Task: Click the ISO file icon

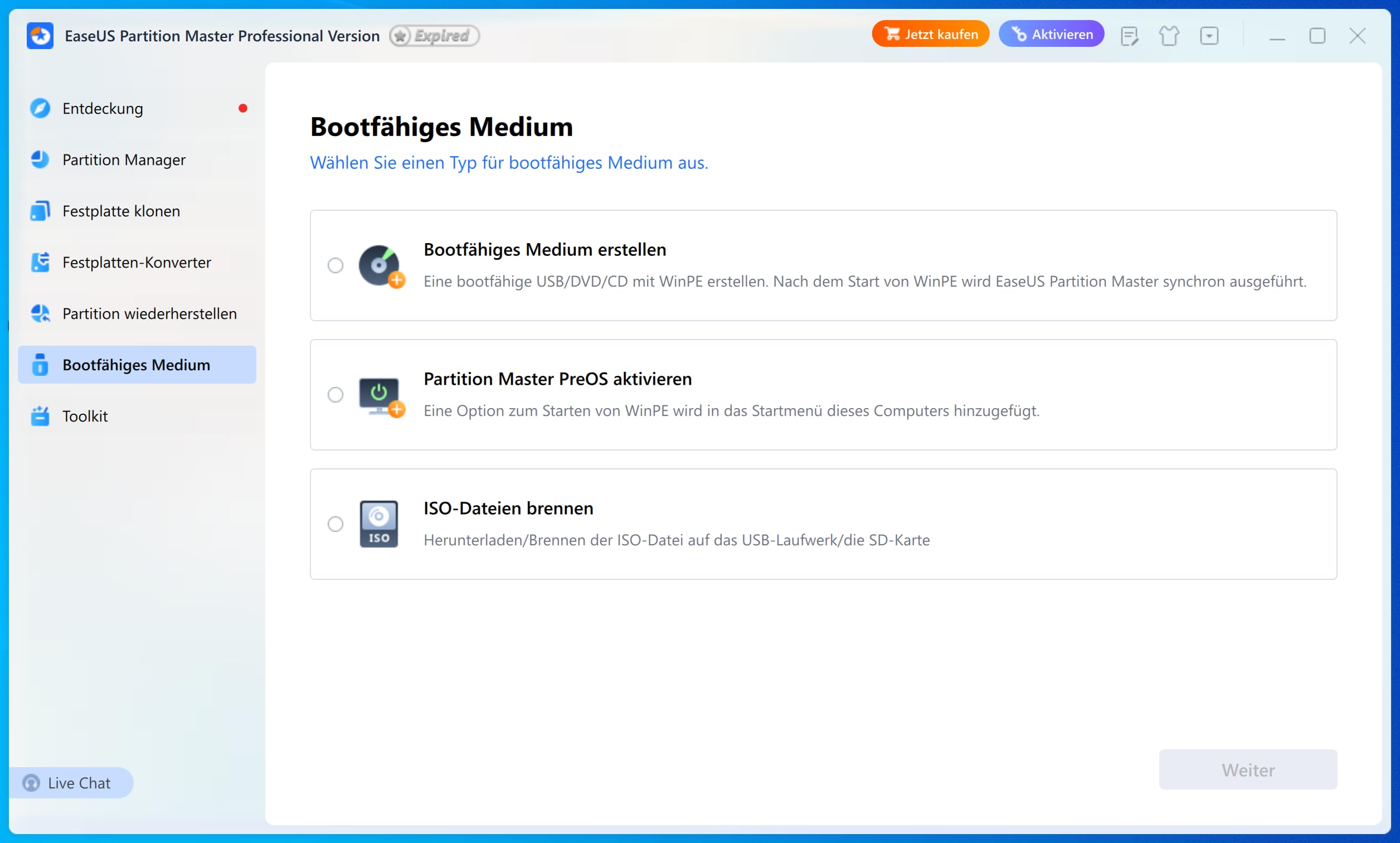Action: (378, 524)
